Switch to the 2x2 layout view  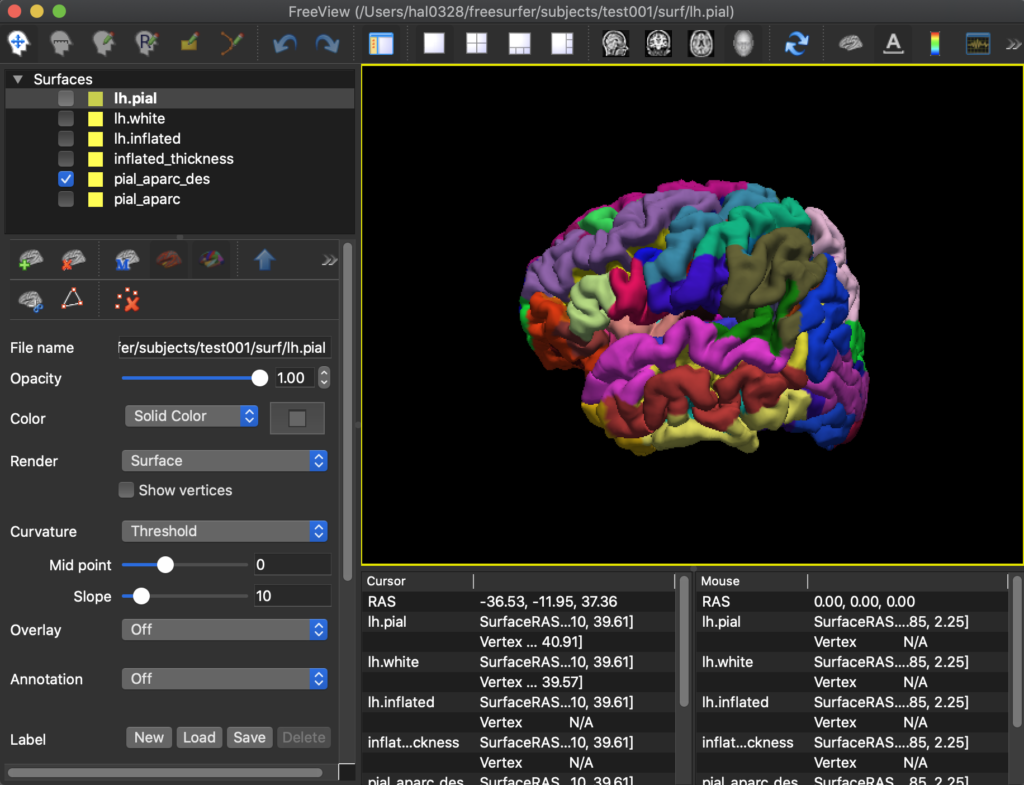tap(476, 44)
